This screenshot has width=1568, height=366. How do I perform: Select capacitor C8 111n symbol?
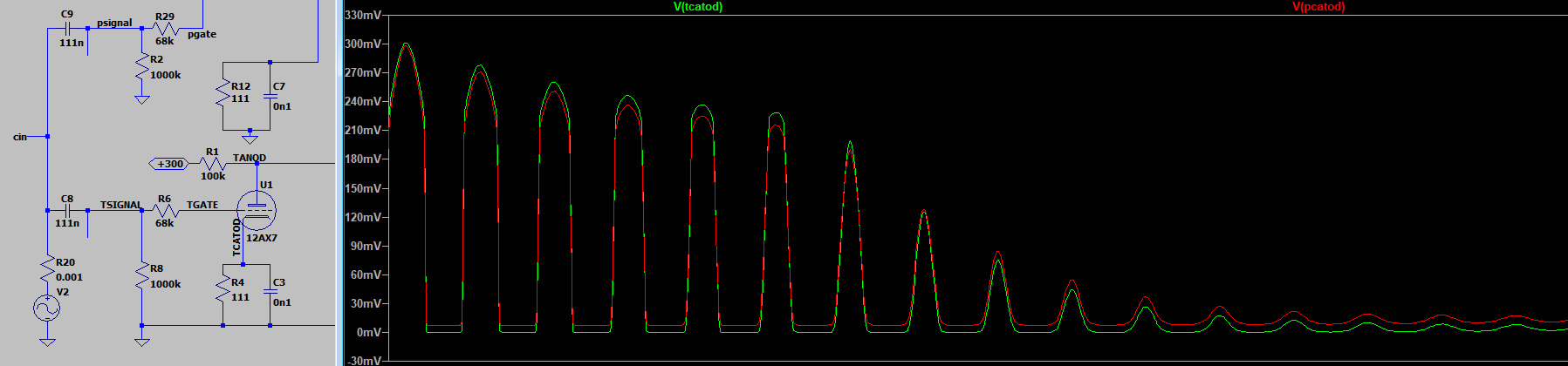point(67,210)
